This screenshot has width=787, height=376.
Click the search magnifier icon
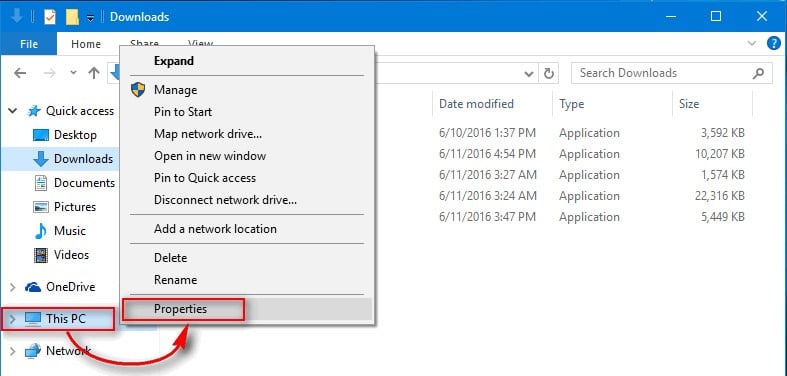(758, 73)
